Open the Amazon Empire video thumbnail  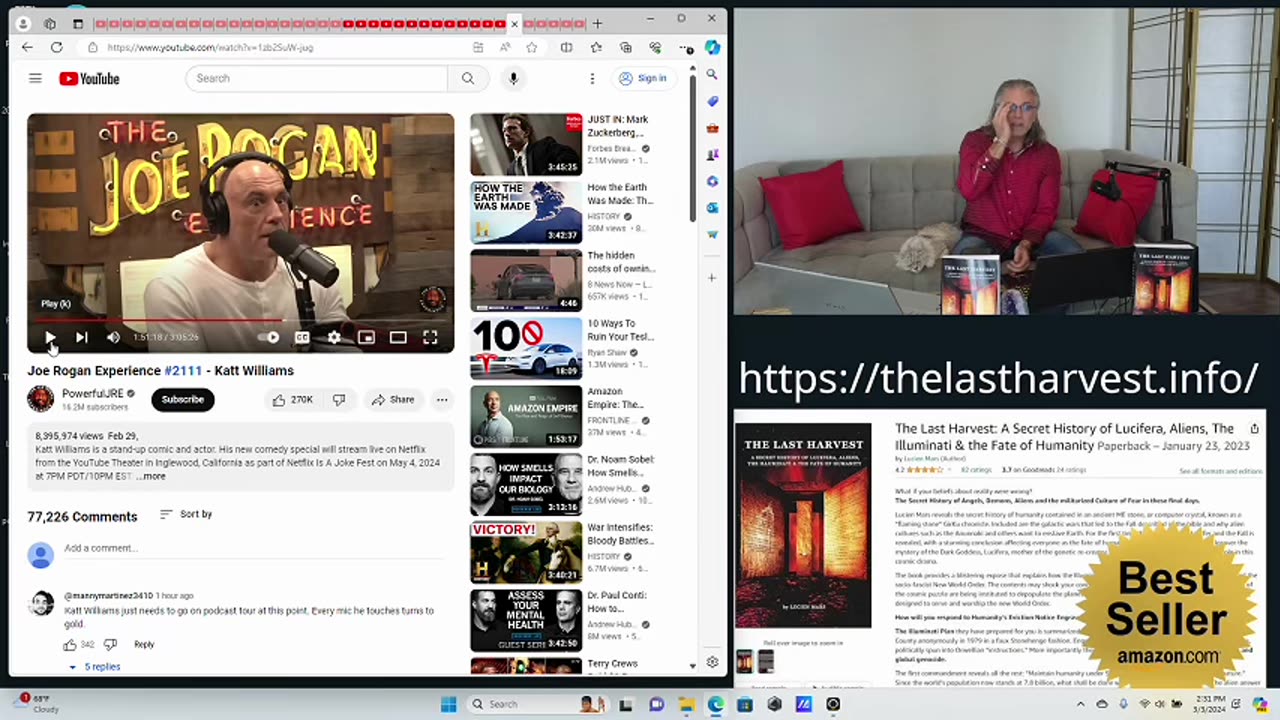(x=526, y=416)
